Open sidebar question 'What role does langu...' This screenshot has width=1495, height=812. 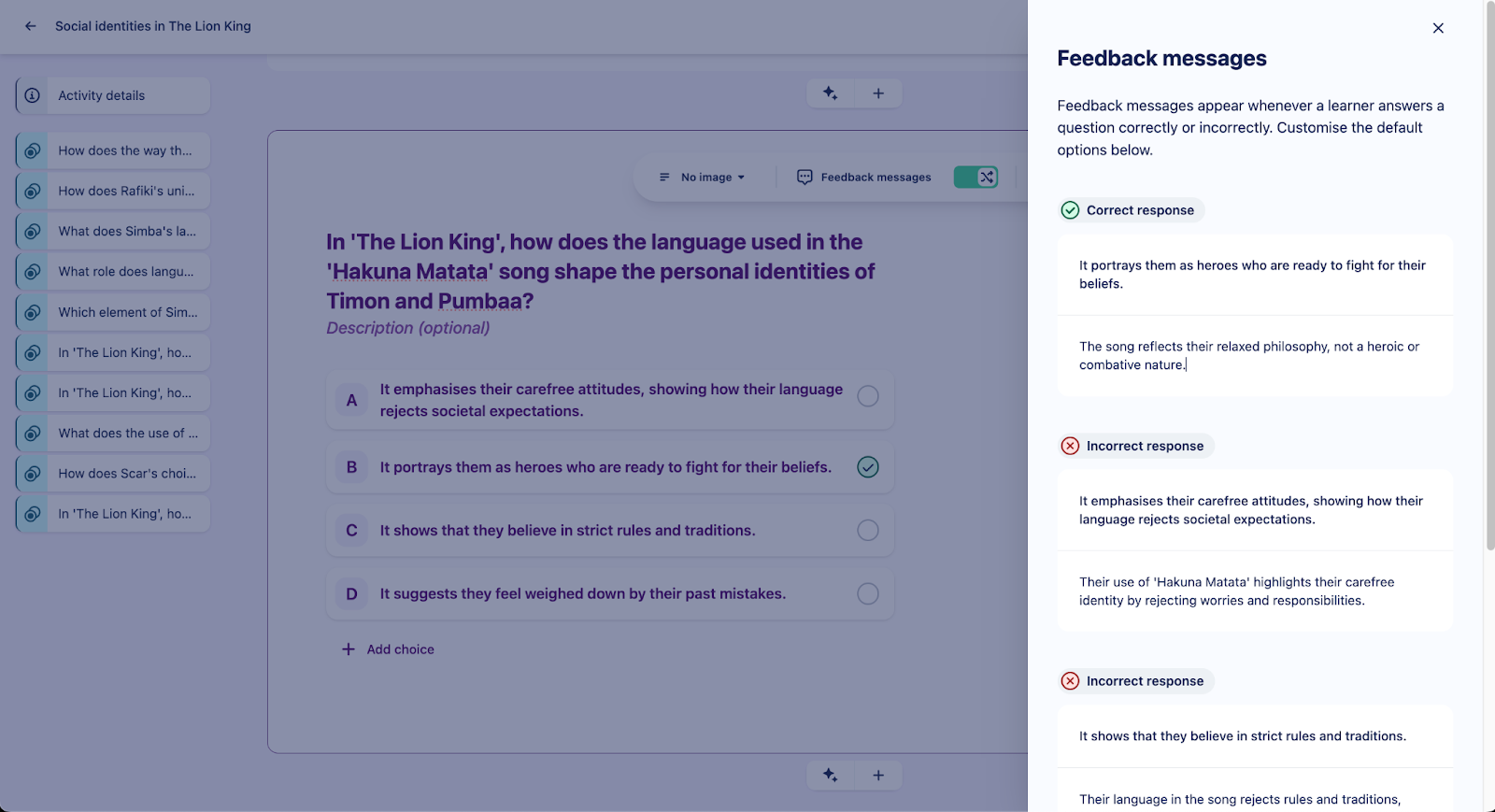point(113,271)
